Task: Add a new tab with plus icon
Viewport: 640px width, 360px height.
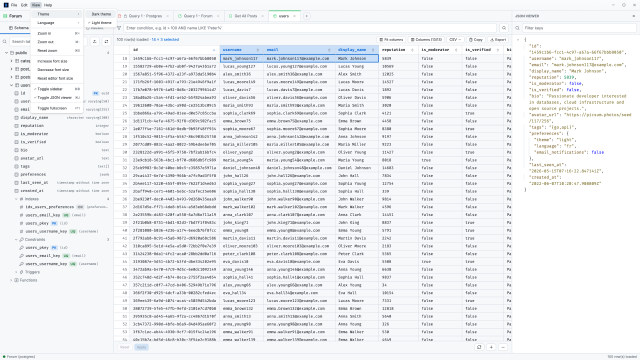Action: pyautogui.click(x=307, y=16)
